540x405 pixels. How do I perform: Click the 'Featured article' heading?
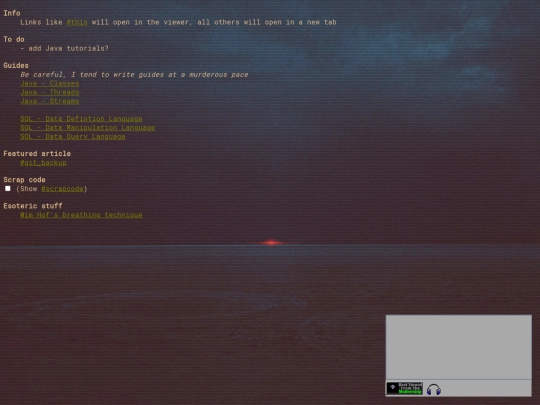(x=37, y=154)
